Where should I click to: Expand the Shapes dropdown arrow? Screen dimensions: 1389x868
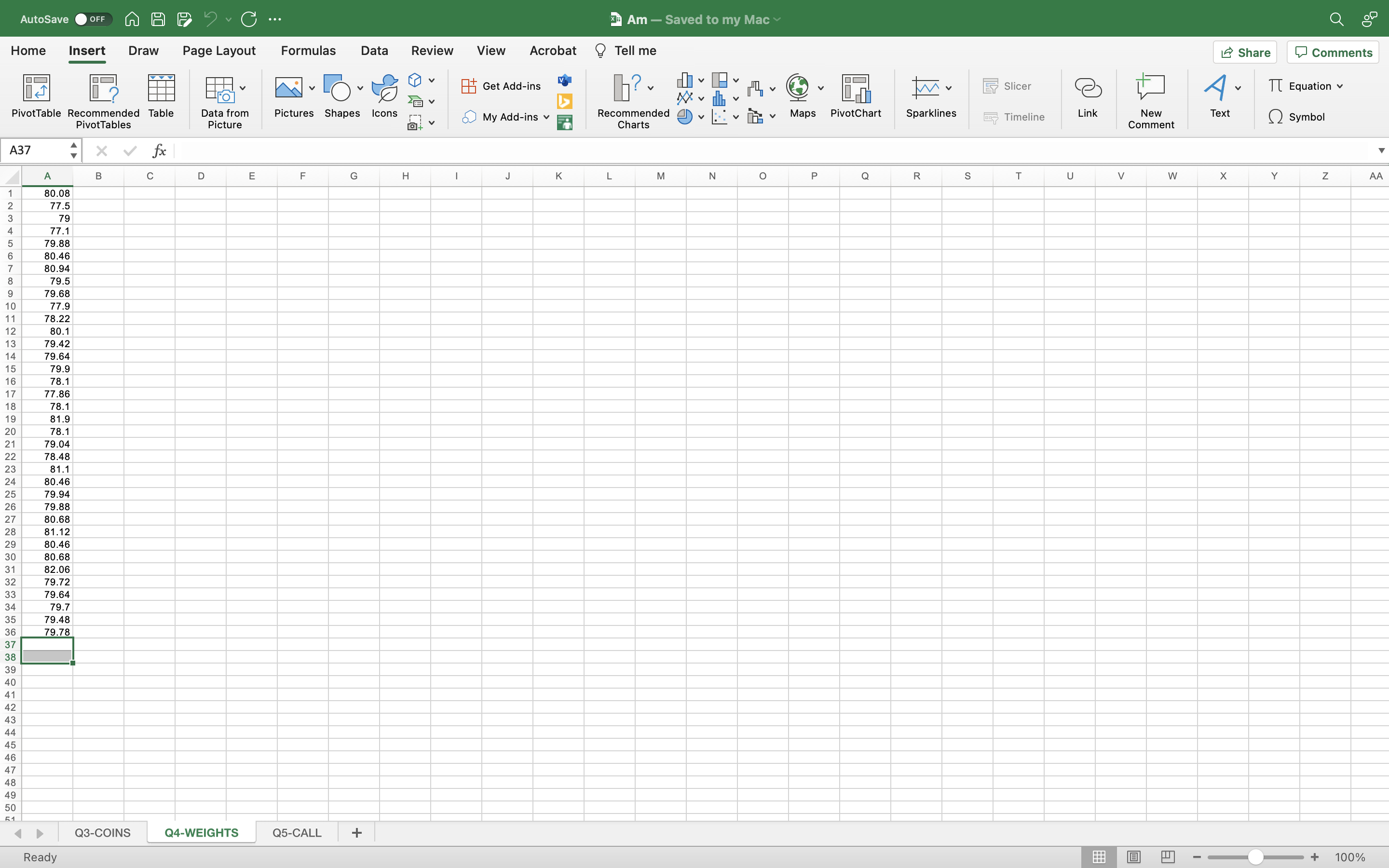pyautogui.click(x=360, y=88)
